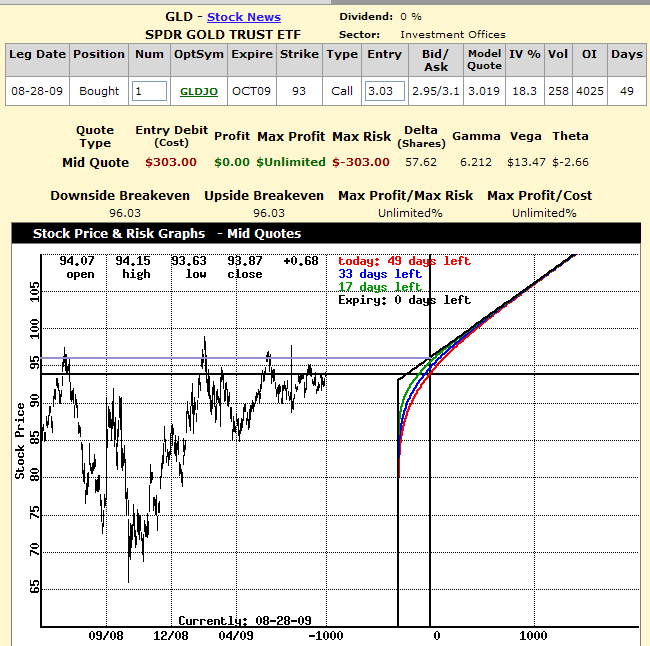Click the Max Profit/Max Risk heading
Image resolution: width=650 pixels, height=646 pixels.
click(x=405, y=196)
